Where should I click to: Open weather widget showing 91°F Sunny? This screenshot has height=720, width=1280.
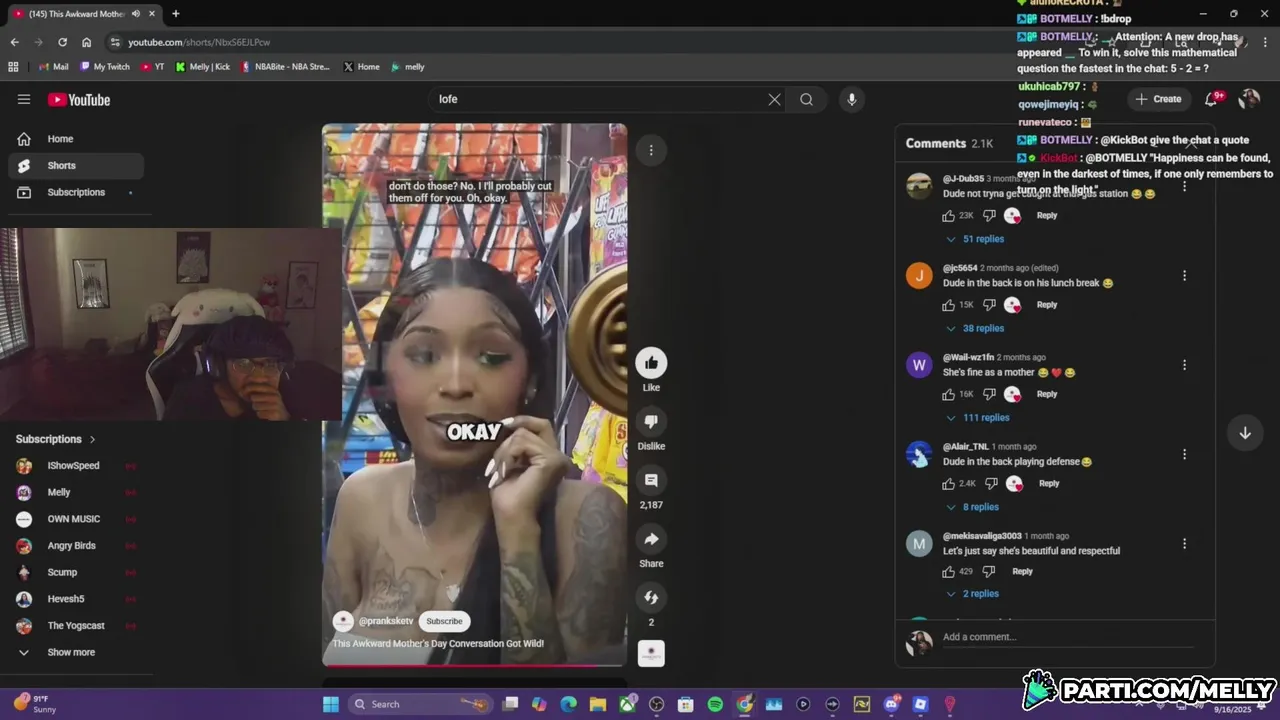[35, 704]
